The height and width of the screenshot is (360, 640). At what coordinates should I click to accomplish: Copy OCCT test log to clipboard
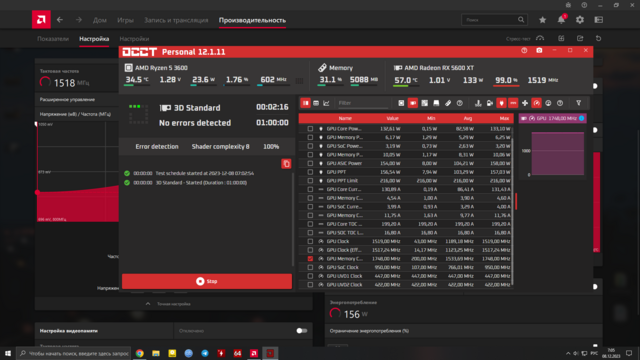[286, 164]
